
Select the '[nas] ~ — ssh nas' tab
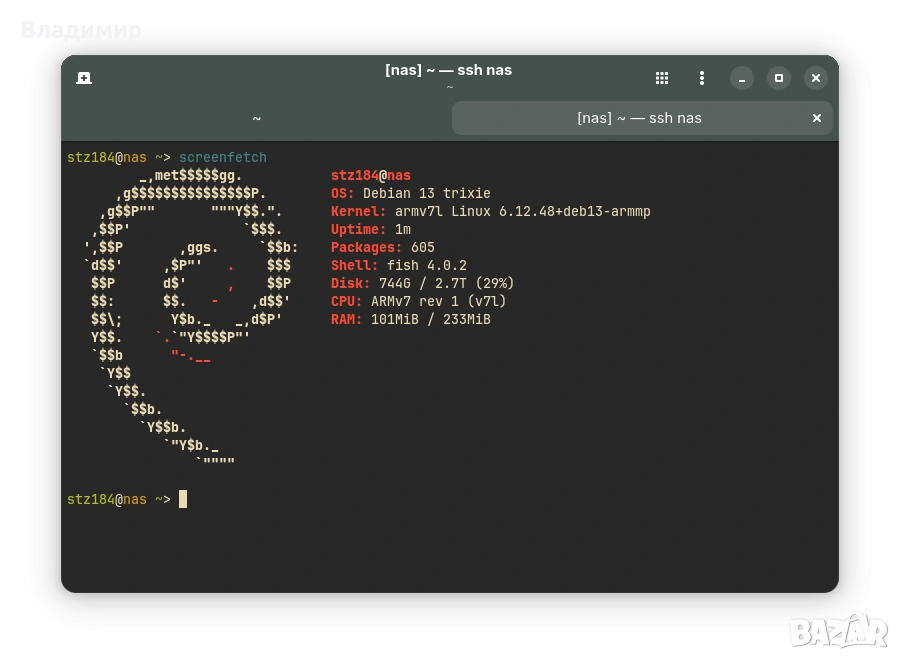pos(639,118)
